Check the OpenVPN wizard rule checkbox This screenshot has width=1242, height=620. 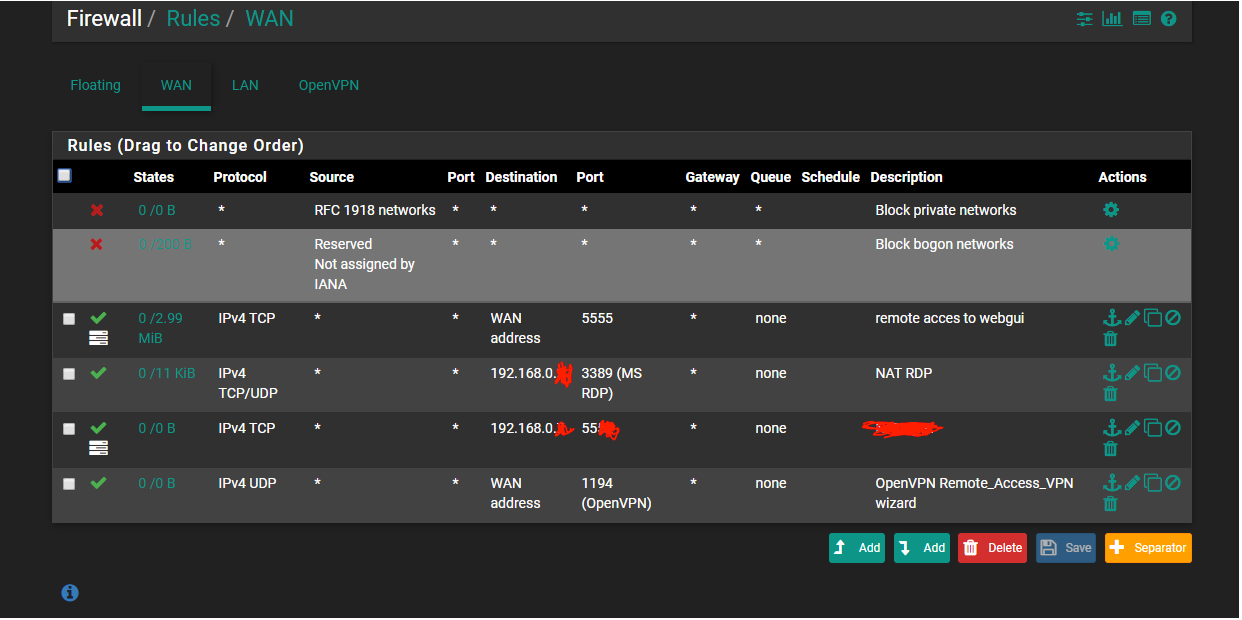click(69, 484)
